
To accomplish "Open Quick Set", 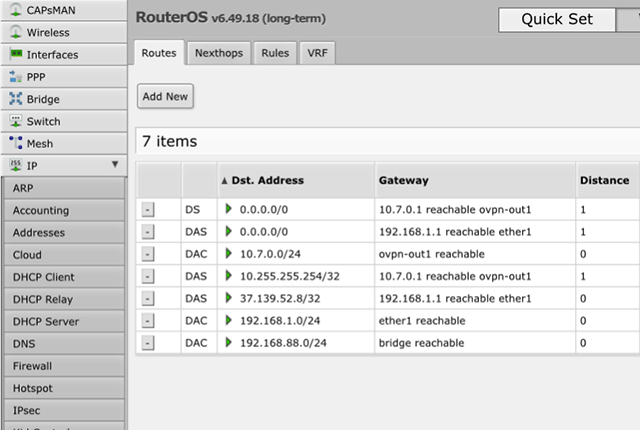I will [x=557, y=19].
